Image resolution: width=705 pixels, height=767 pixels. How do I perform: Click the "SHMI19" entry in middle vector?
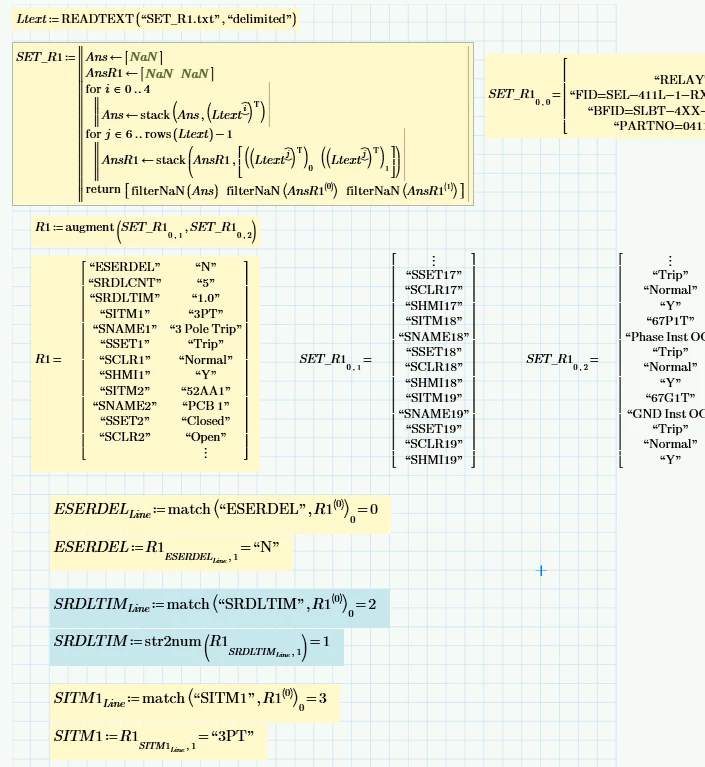pos(433,459)
